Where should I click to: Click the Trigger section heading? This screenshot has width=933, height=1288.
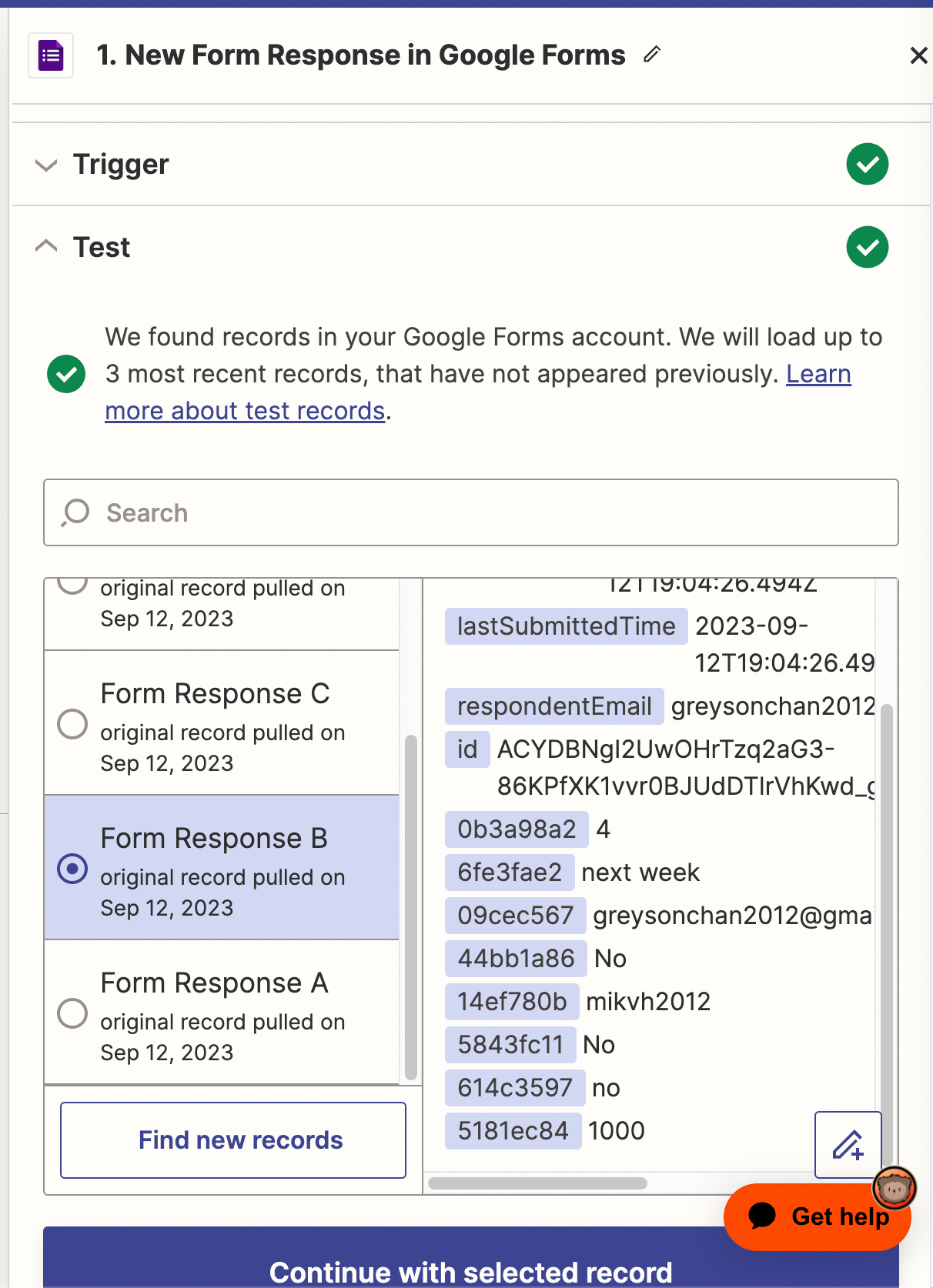pyautogui.click(x=121, y=165)
